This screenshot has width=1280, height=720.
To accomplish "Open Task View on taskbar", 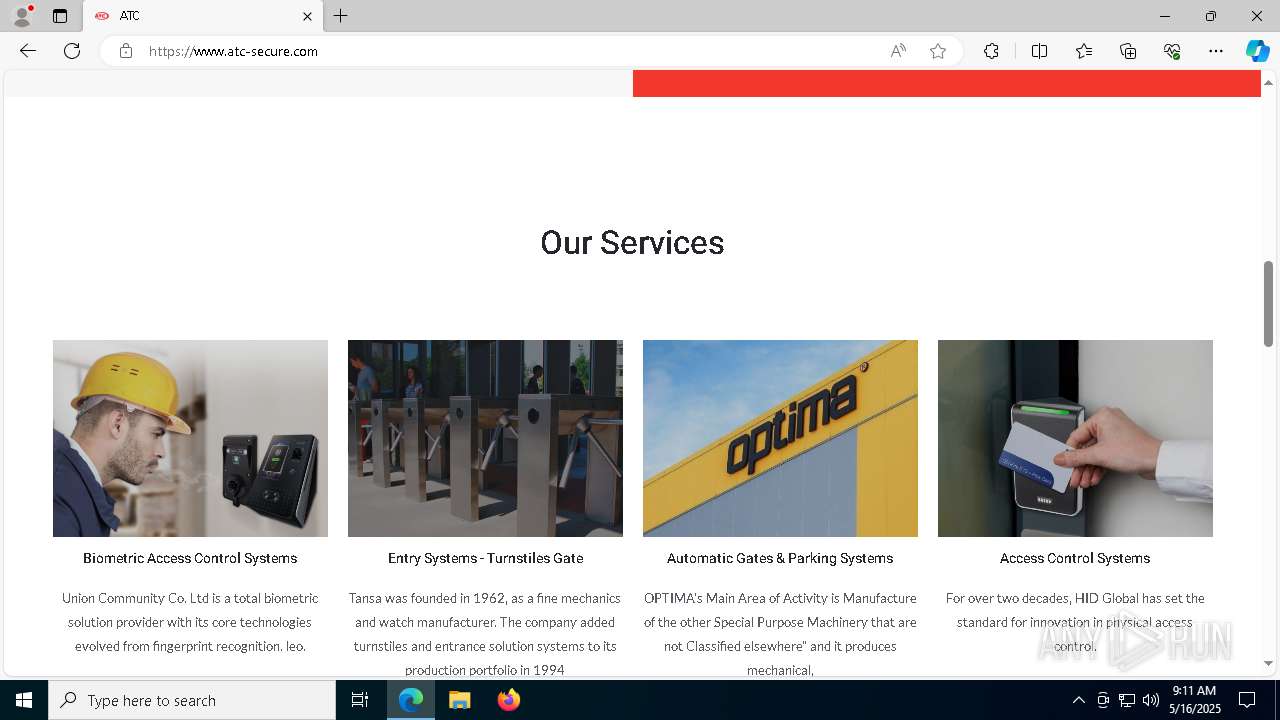I will tap(360, 700).
